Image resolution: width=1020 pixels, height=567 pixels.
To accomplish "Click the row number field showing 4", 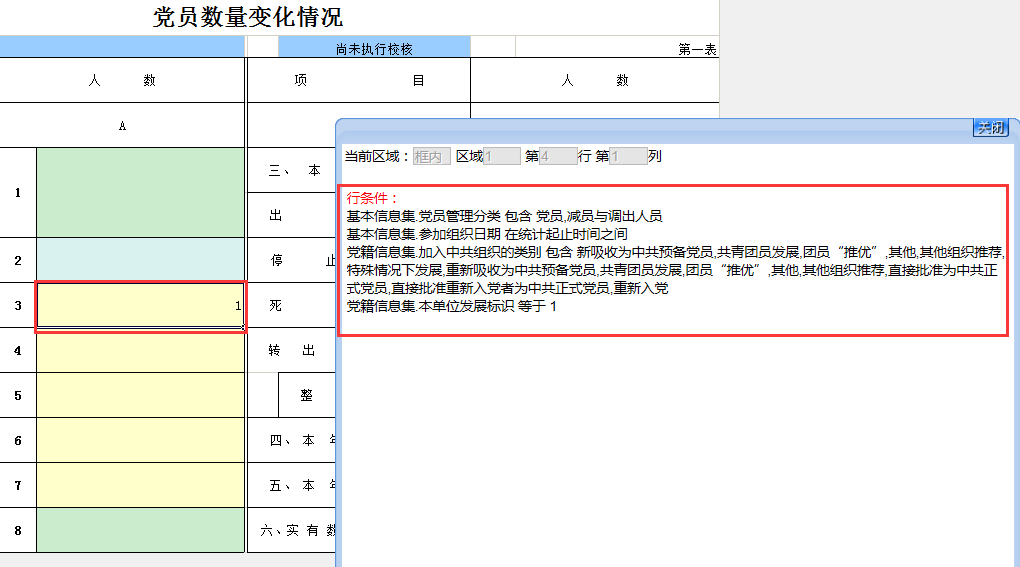I will click(558, 156).
